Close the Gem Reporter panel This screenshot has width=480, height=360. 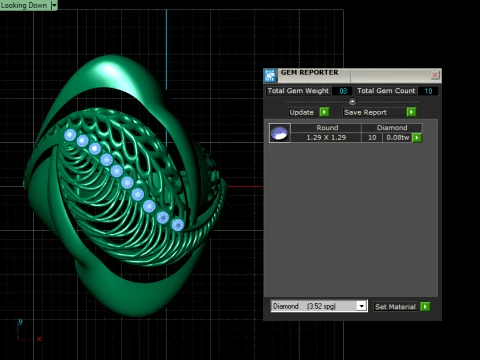click(435, 75)
